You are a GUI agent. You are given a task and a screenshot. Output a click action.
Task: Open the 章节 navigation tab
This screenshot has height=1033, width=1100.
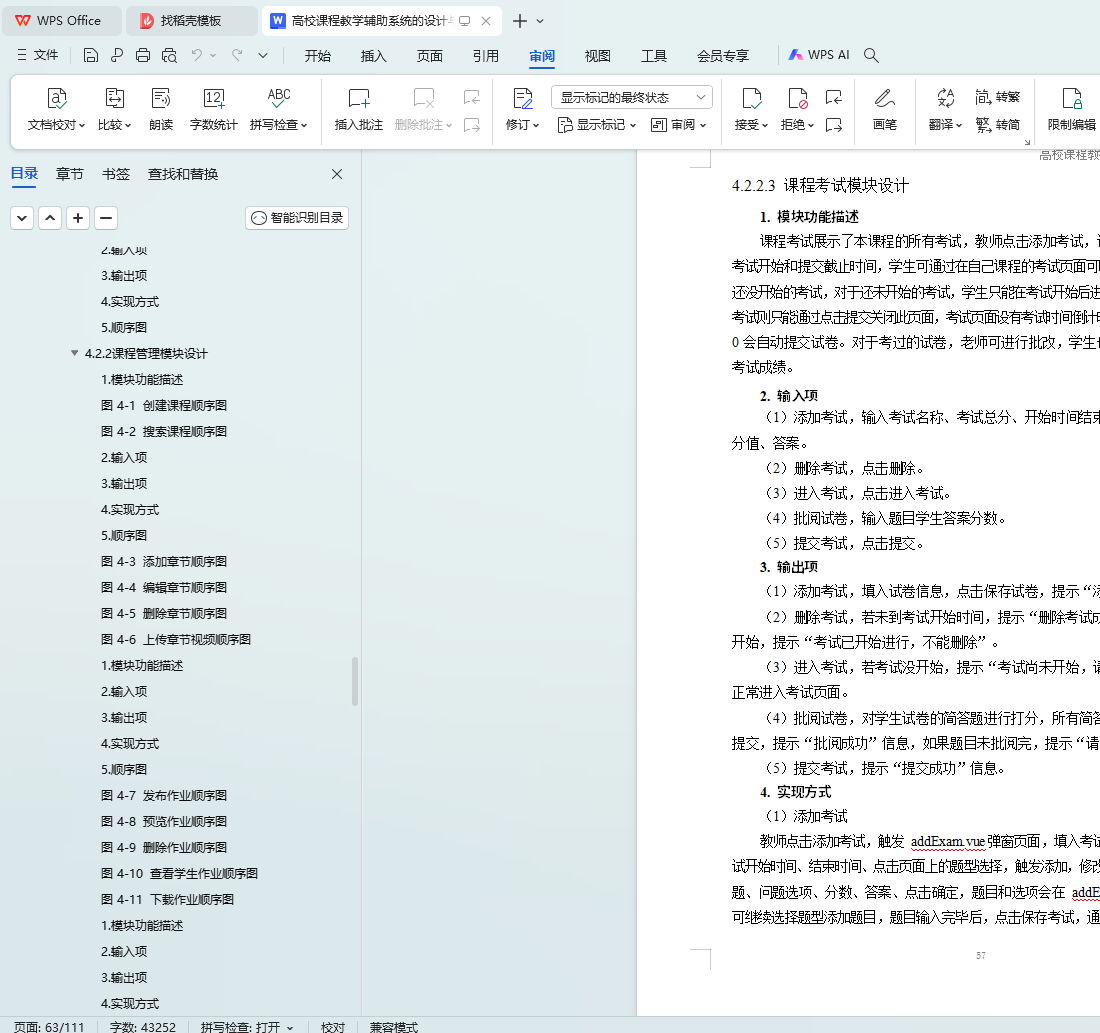[69, 174]
